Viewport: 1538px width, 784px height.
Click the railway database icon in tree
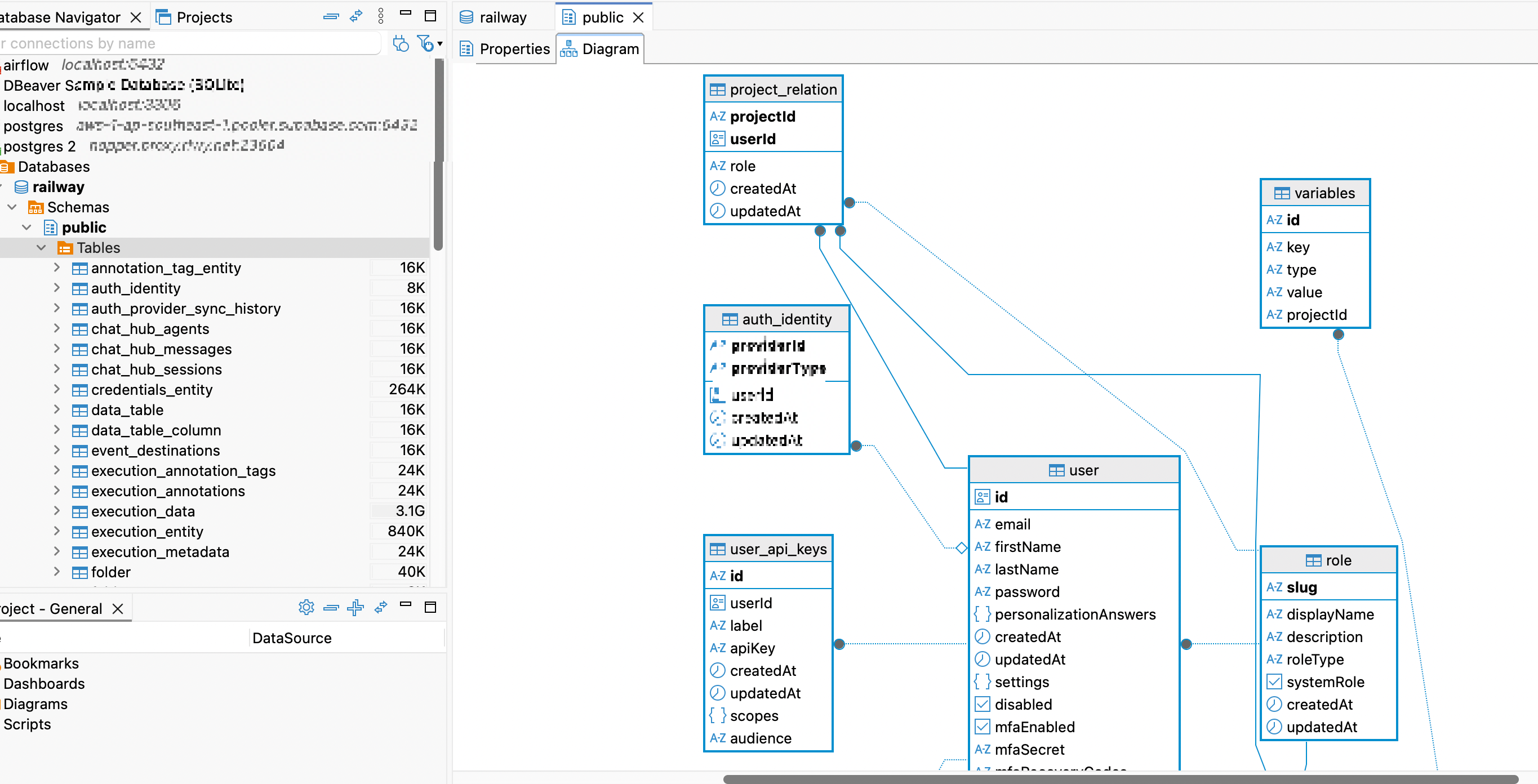coord(21,188)
